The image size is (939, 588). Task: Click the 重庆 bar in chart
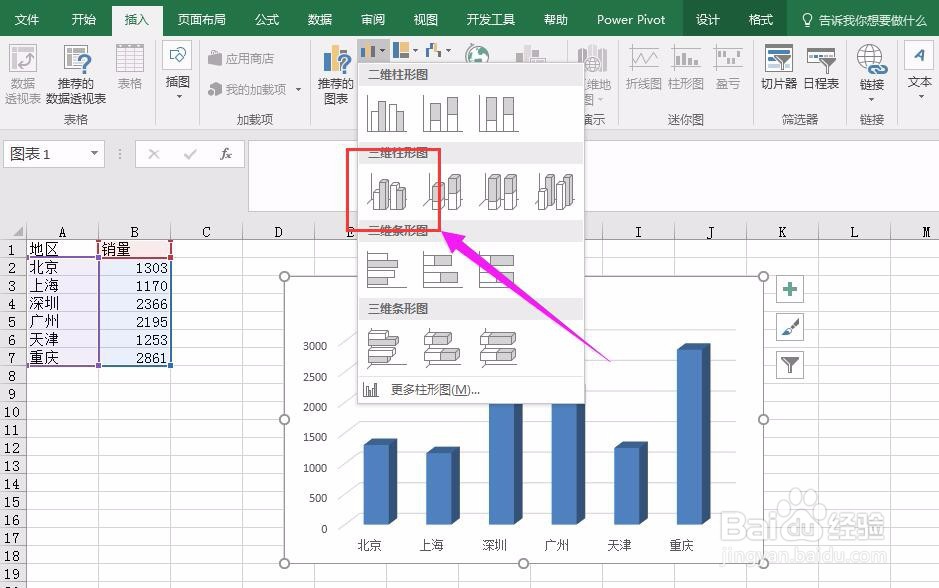693,435
